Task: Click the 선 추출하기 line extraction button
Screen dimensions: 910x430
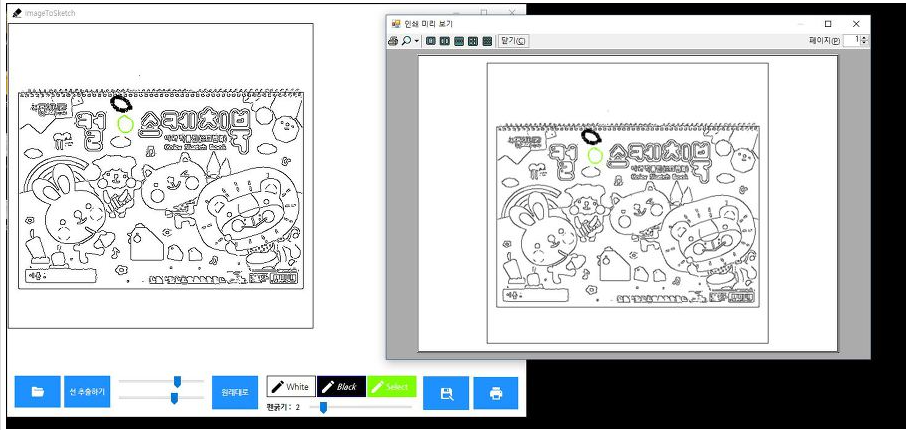Action: click(87, 392)
